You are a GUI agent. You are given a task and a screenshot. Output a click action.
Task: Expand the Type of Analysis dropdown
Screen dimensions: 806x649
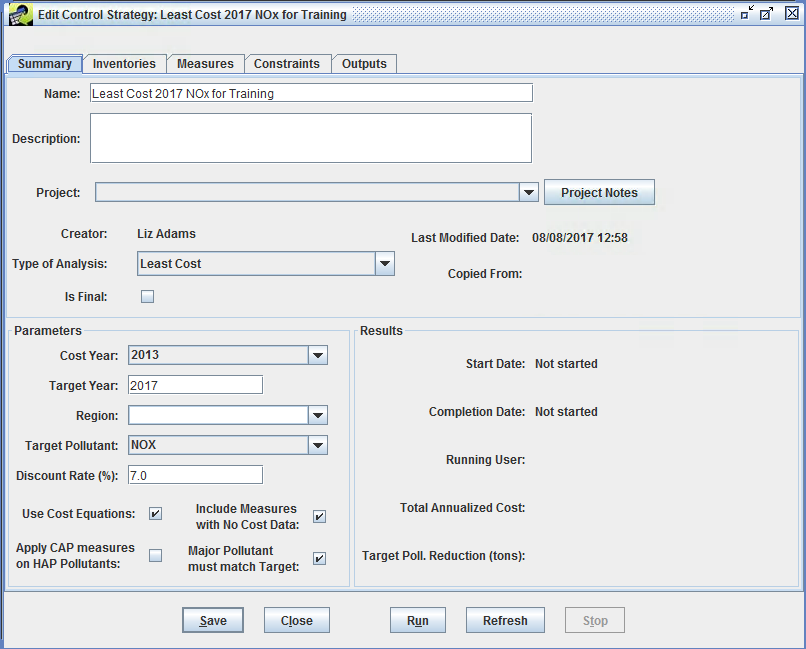tap(384, 263)
